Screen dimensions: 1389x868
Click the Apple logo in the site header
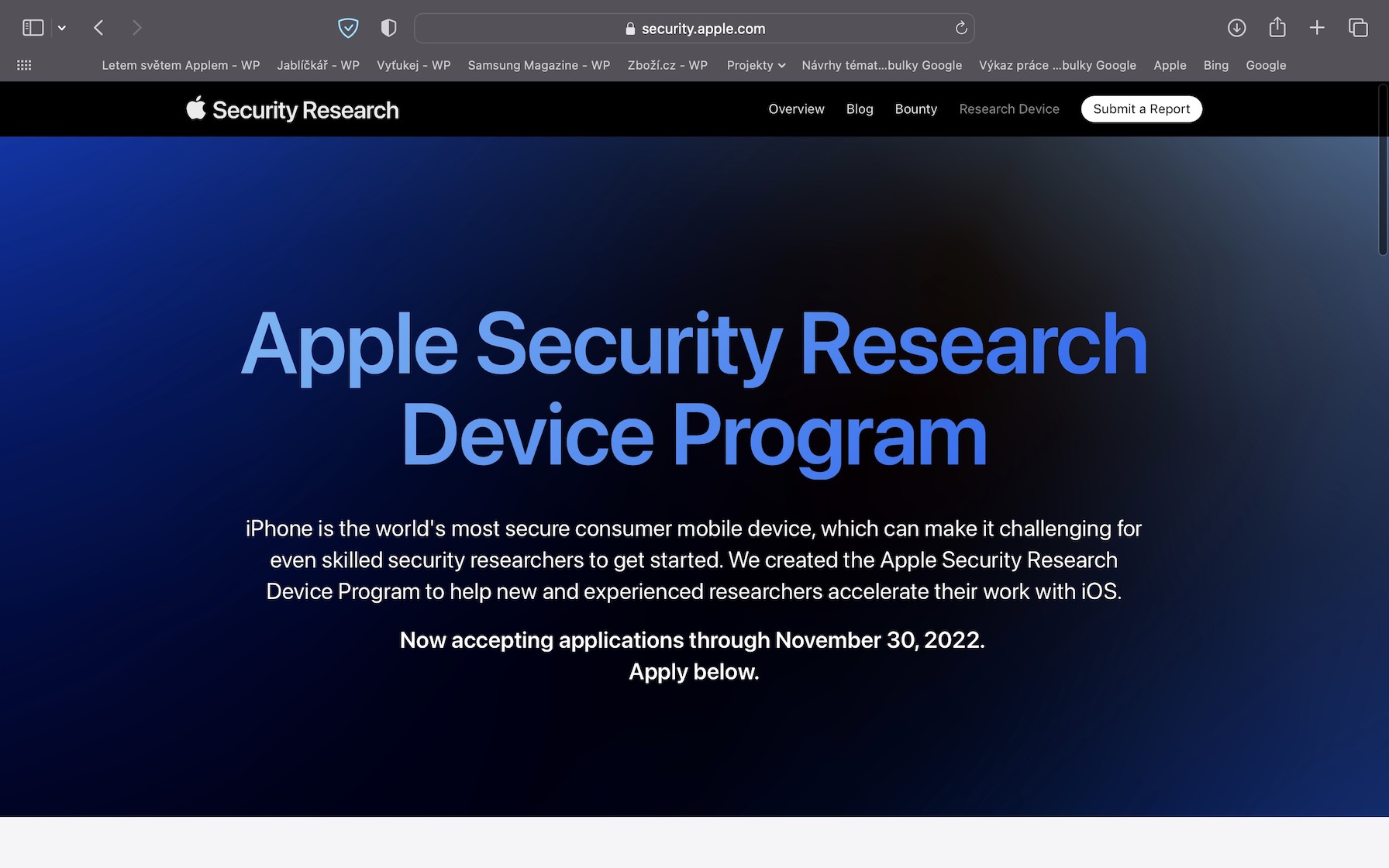click(196, 108)
